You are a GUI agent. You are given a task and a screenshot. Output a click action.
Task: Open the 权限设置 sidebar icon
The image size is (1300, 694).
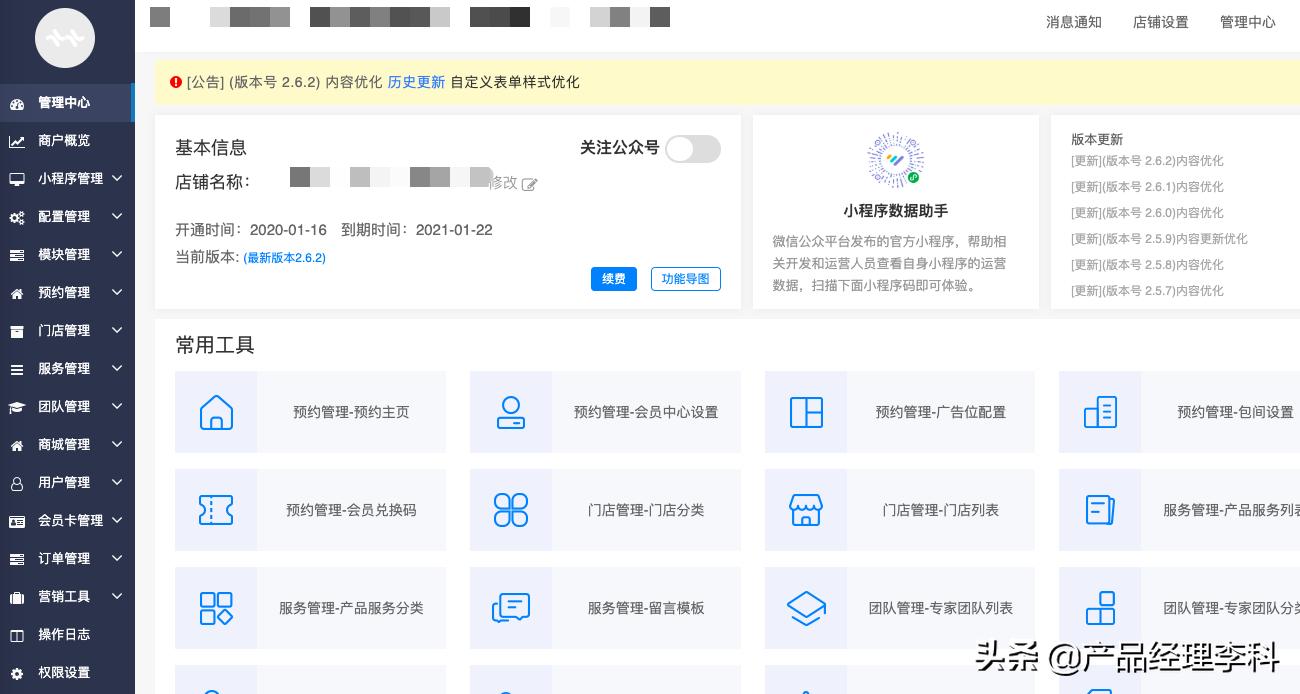[16, 673]
